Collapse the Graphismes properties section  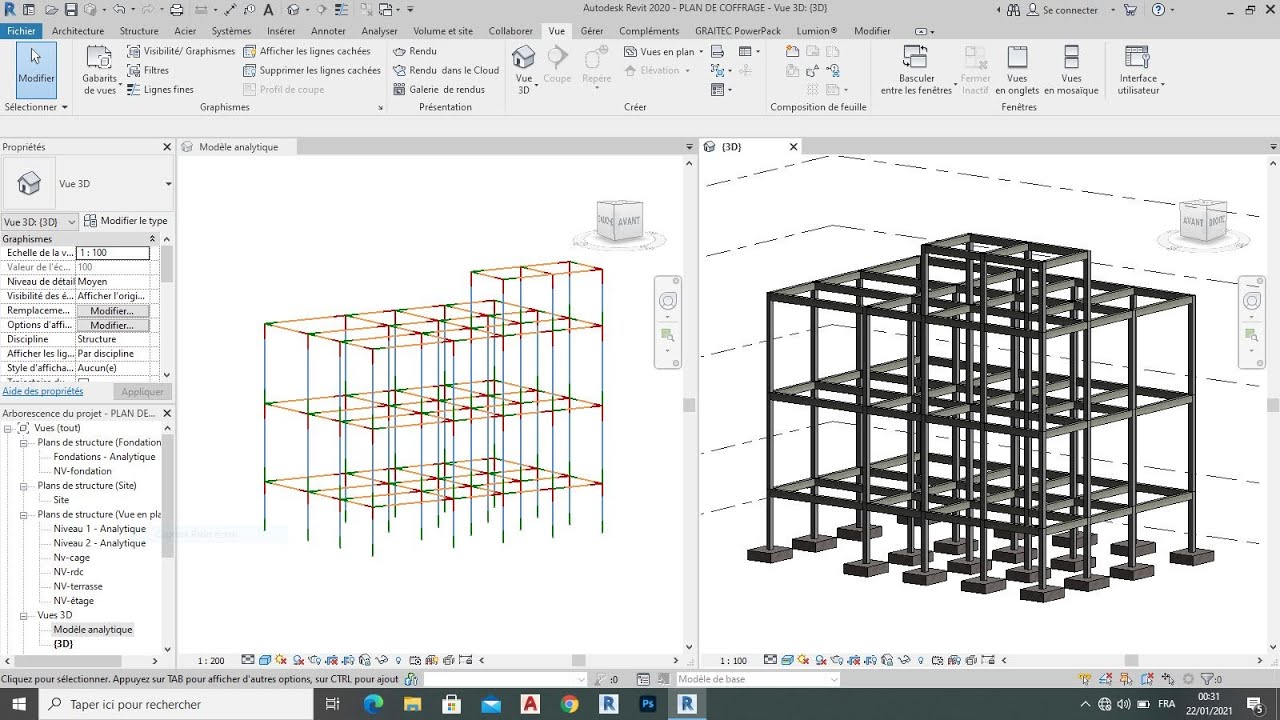(x=153, y=239)
